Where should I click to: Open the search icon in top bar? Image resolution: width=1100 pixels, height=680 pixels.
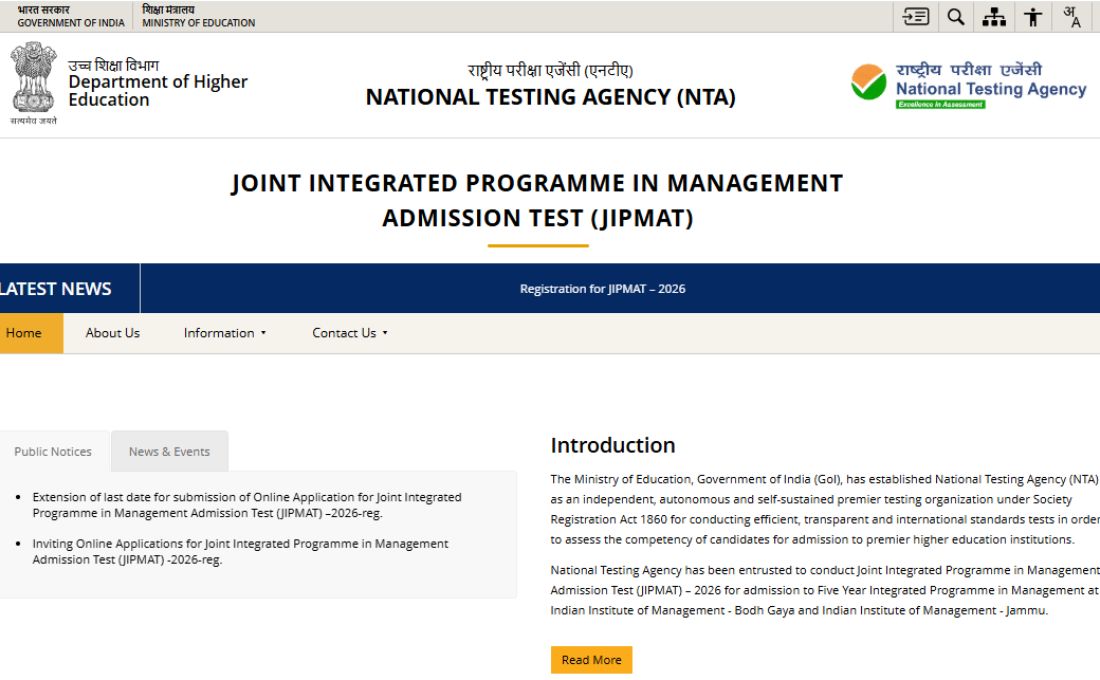coord(955,16)
